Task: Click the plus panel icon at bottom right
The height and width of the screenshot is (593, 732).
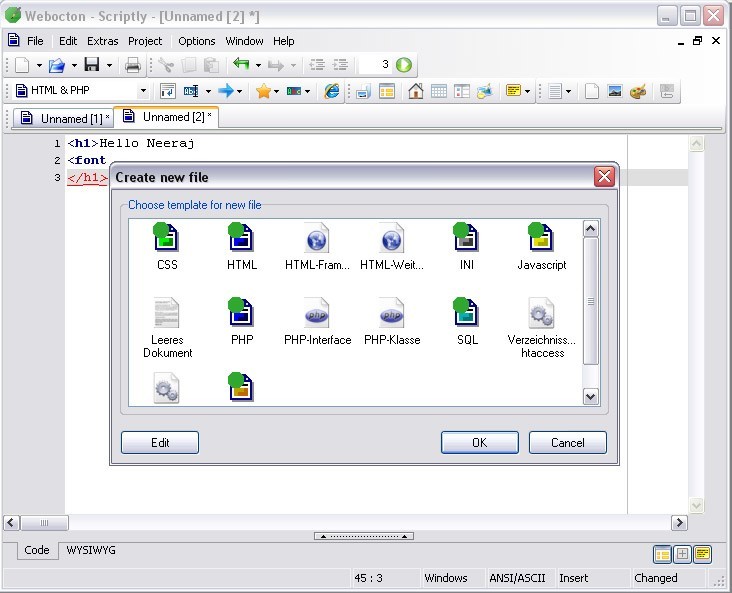Action: click(x=682, y=554)
